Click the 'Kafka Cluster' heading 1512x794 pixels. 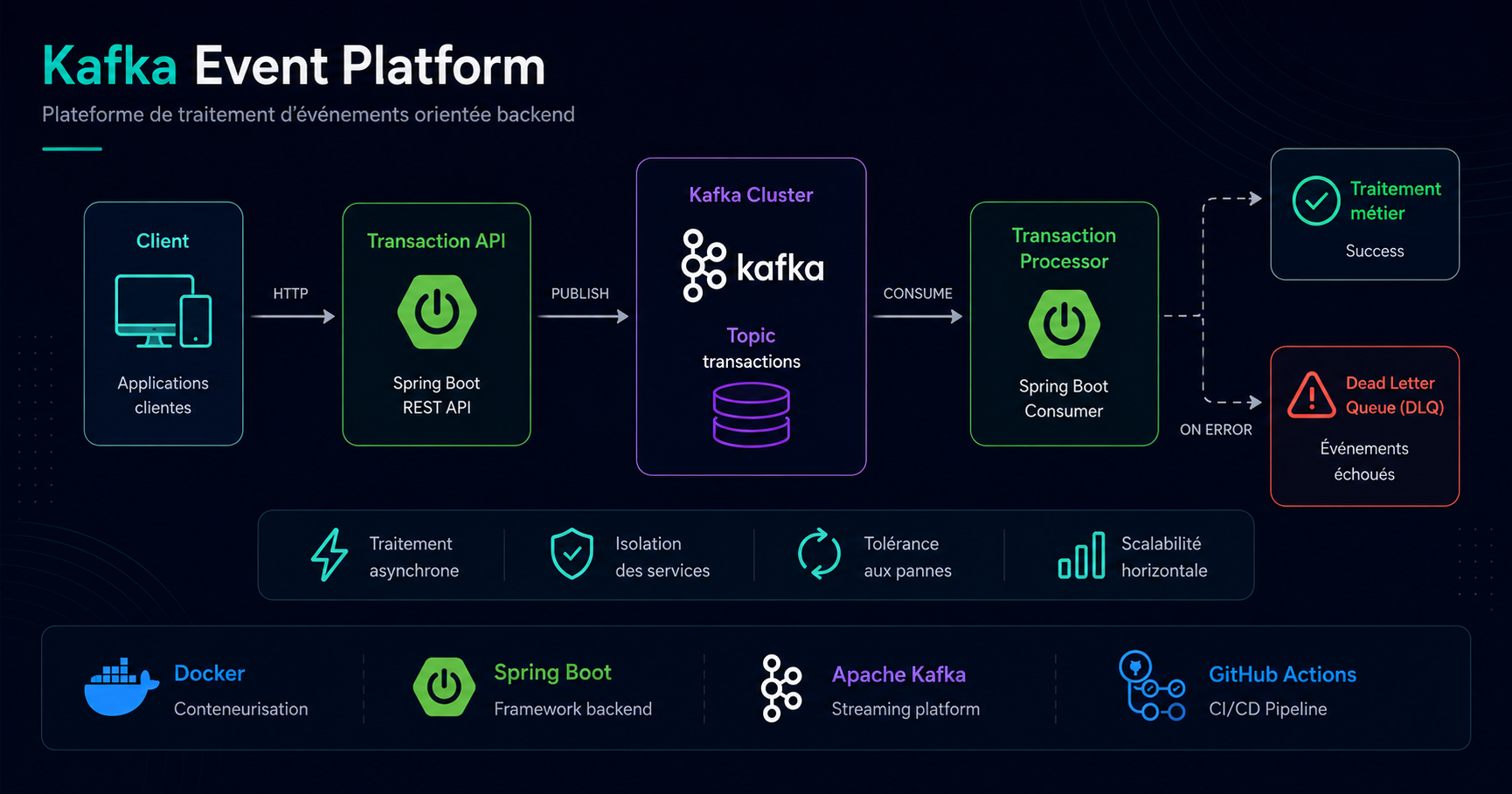tap(751, 195)
